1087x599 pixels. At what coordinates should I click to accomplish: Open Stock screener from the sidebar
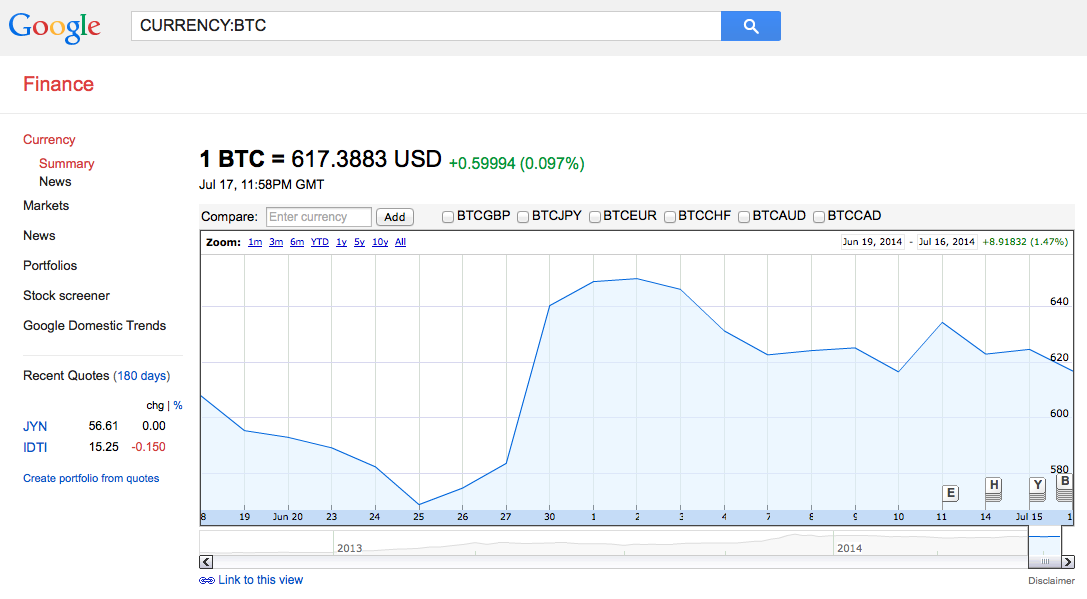pyautogui.click(x=66, y=295)
